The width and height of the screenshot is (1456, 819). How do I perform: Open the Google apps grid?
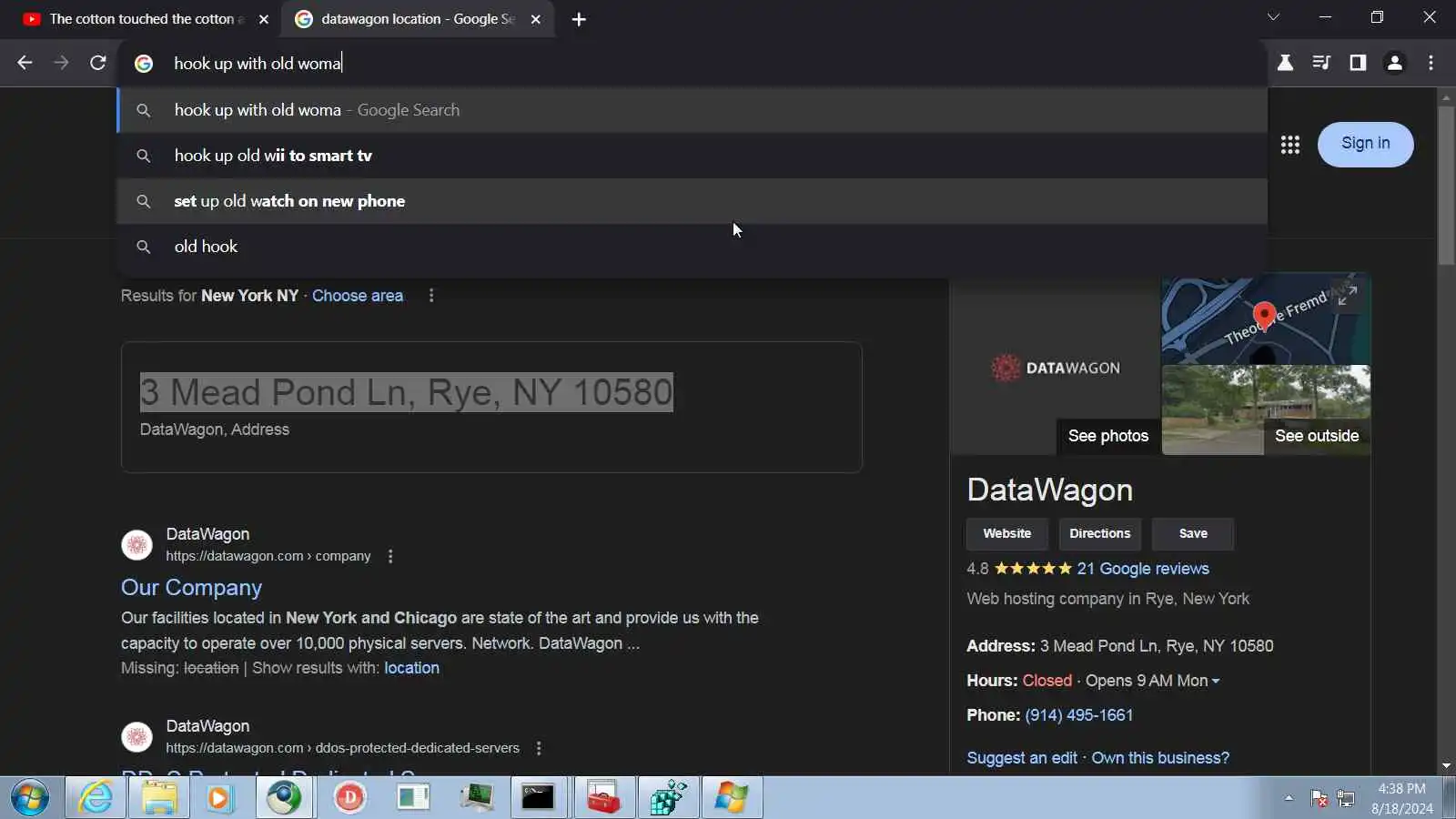(1290, 145)
